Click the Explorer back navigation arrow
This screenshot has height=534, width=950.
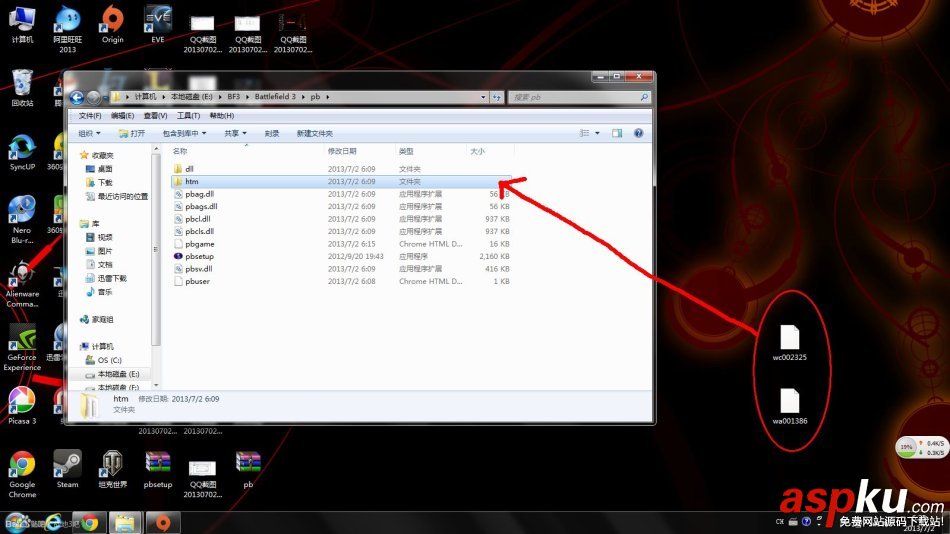point(77,97)
